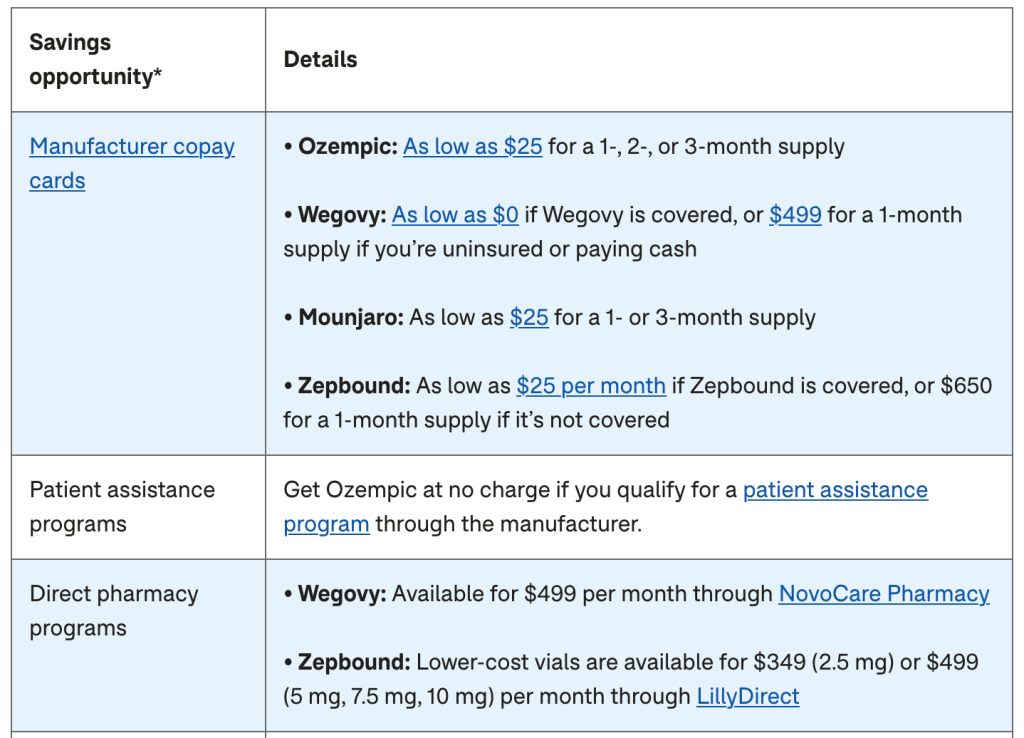
Task: Open the NovoCare Pharmacy link
Action: [x=884, y=594]
